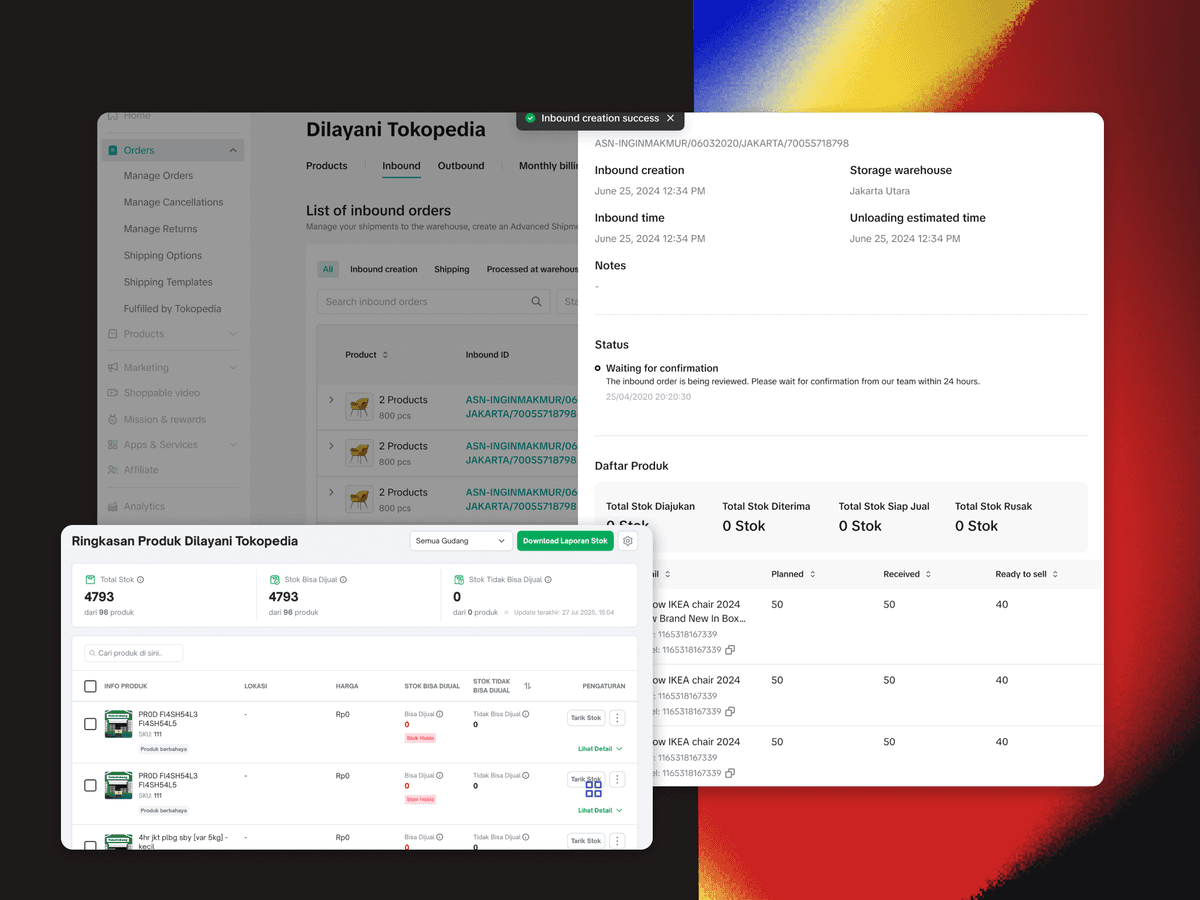The width and height of the screenshot is (1200, 900).
Task: Tick checkbox for first PR0D FI4SH54L3 row
Action: 90,724
